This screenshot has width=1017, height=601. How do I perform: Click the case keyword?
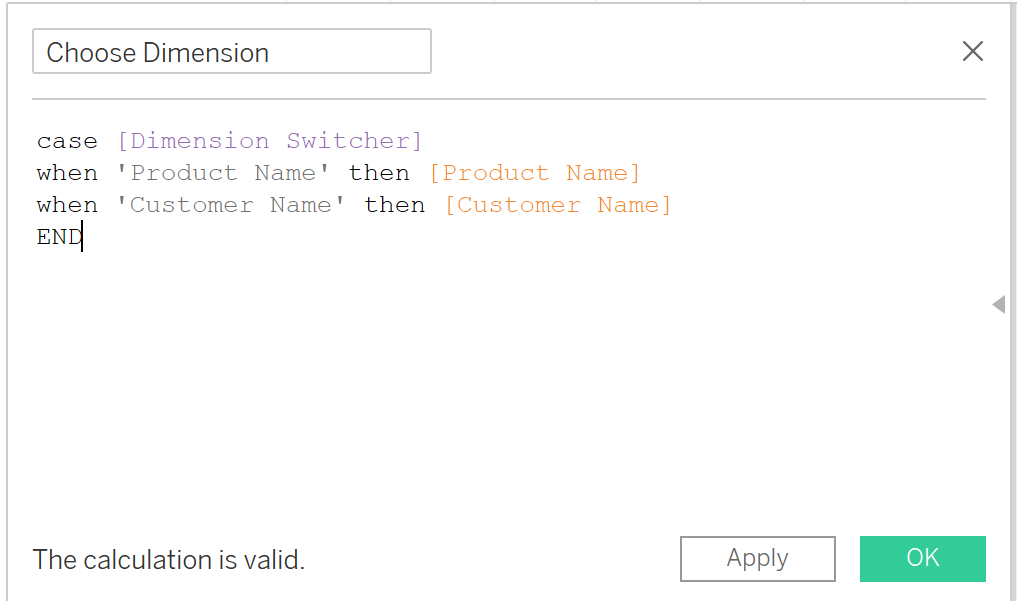pos(67,141)
